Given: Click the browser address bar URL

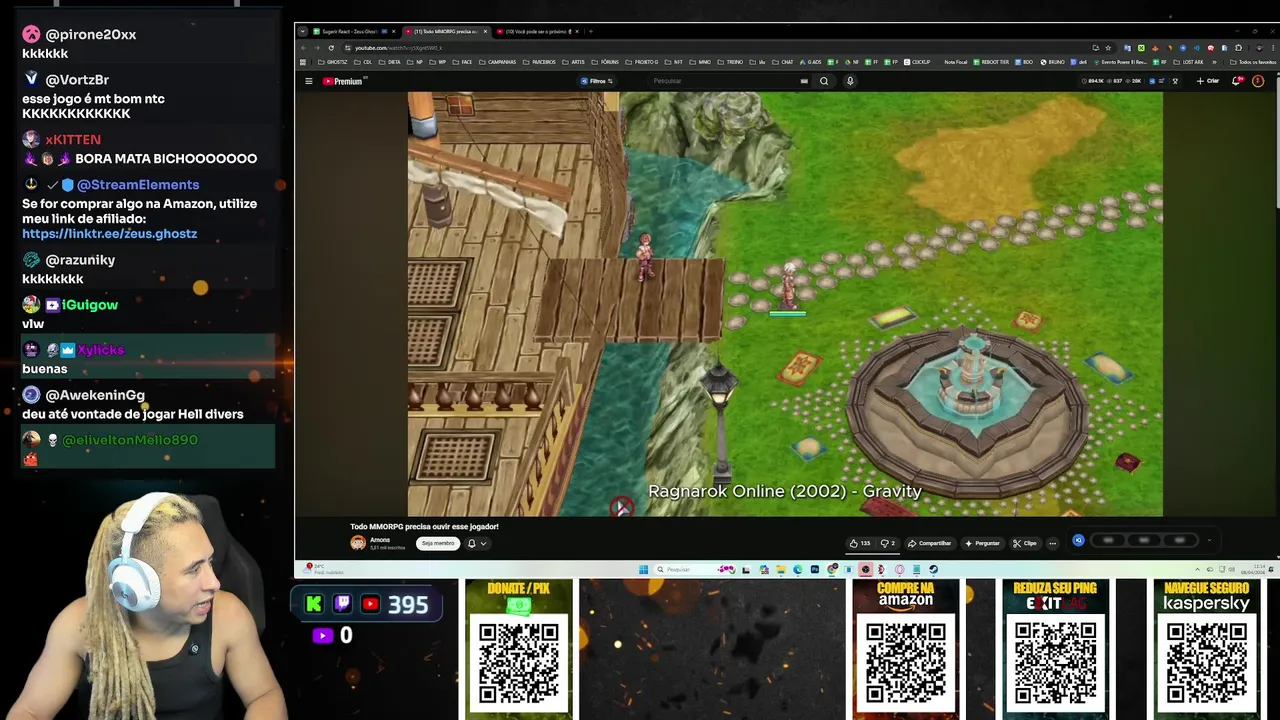Looking at the screenshot, I should 398,48.
